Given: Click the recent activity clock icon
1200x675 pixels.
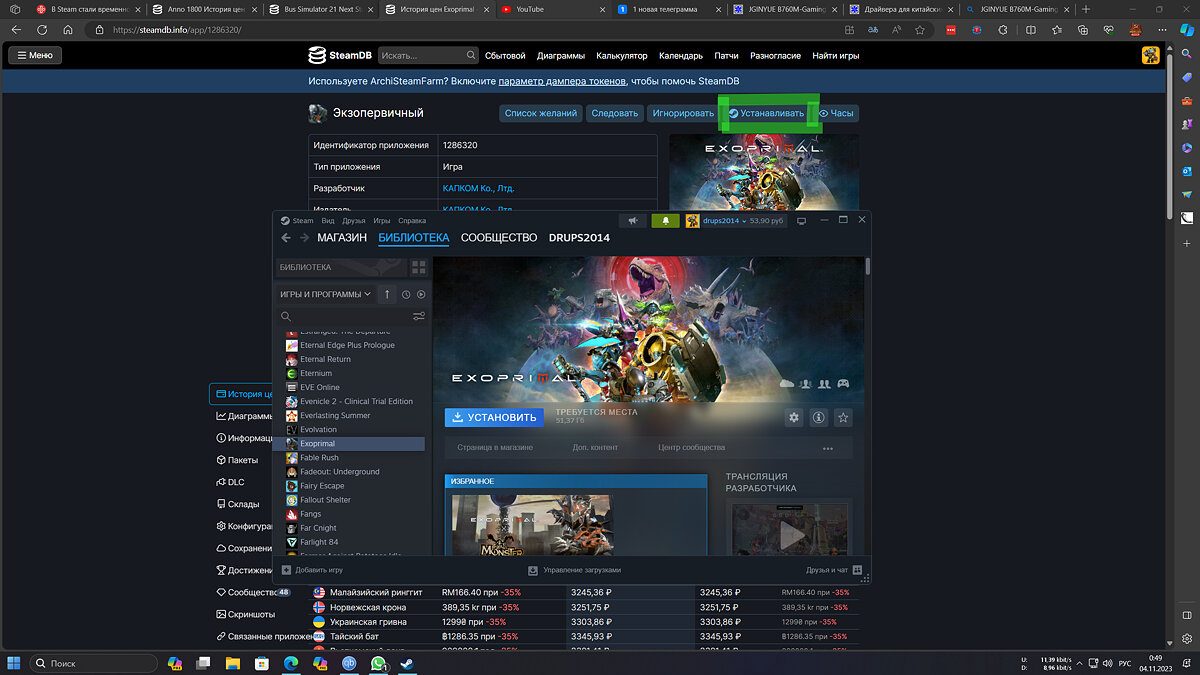Looking at the screenshot, I should click(x=406, y=294).
